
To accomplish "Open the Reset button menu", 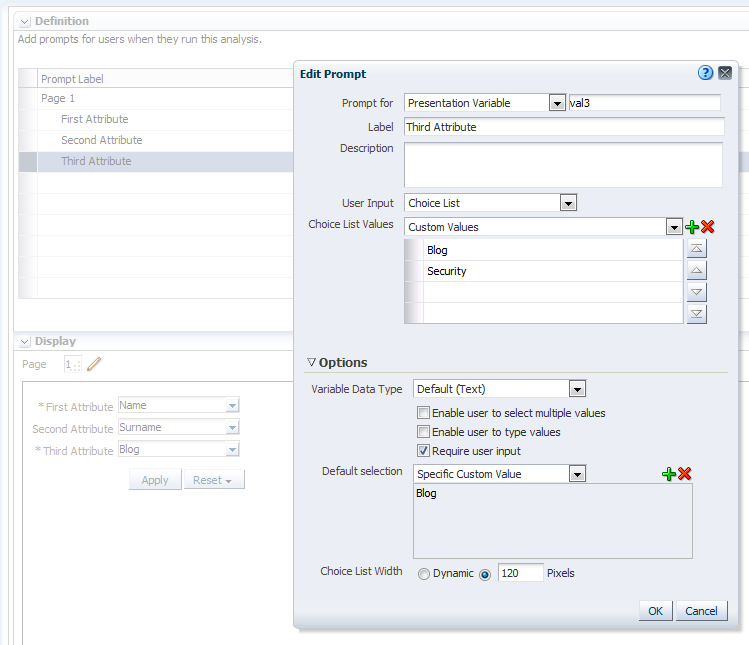I will coord(212,480).
